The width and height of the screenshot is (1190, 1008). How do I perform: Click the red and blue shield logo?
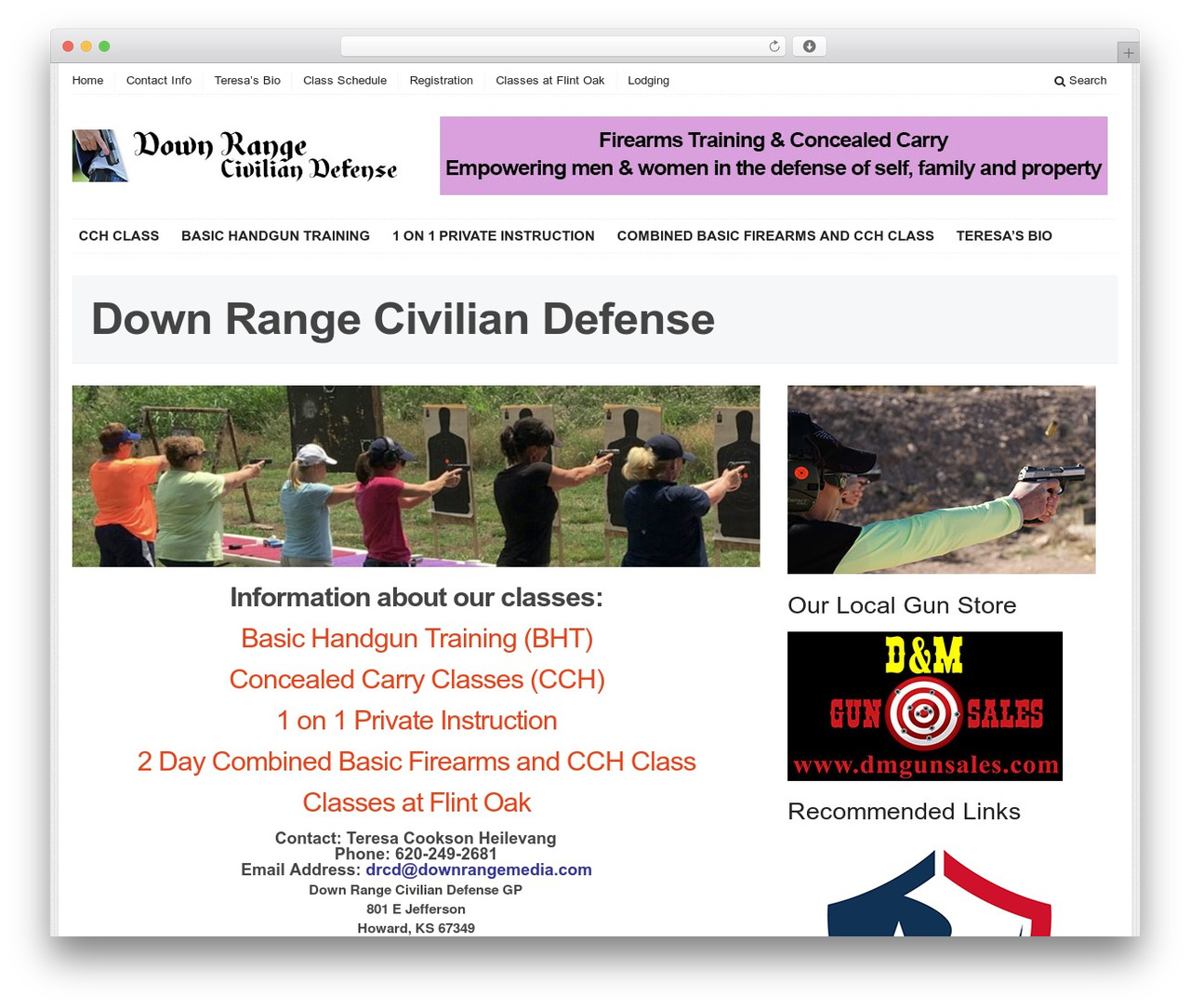pos(939,893)
